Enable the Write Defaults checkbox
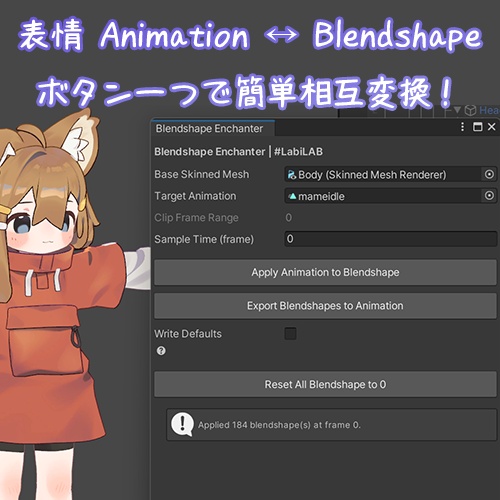Screen dimensions: 500x500 [x=290, y=333]
